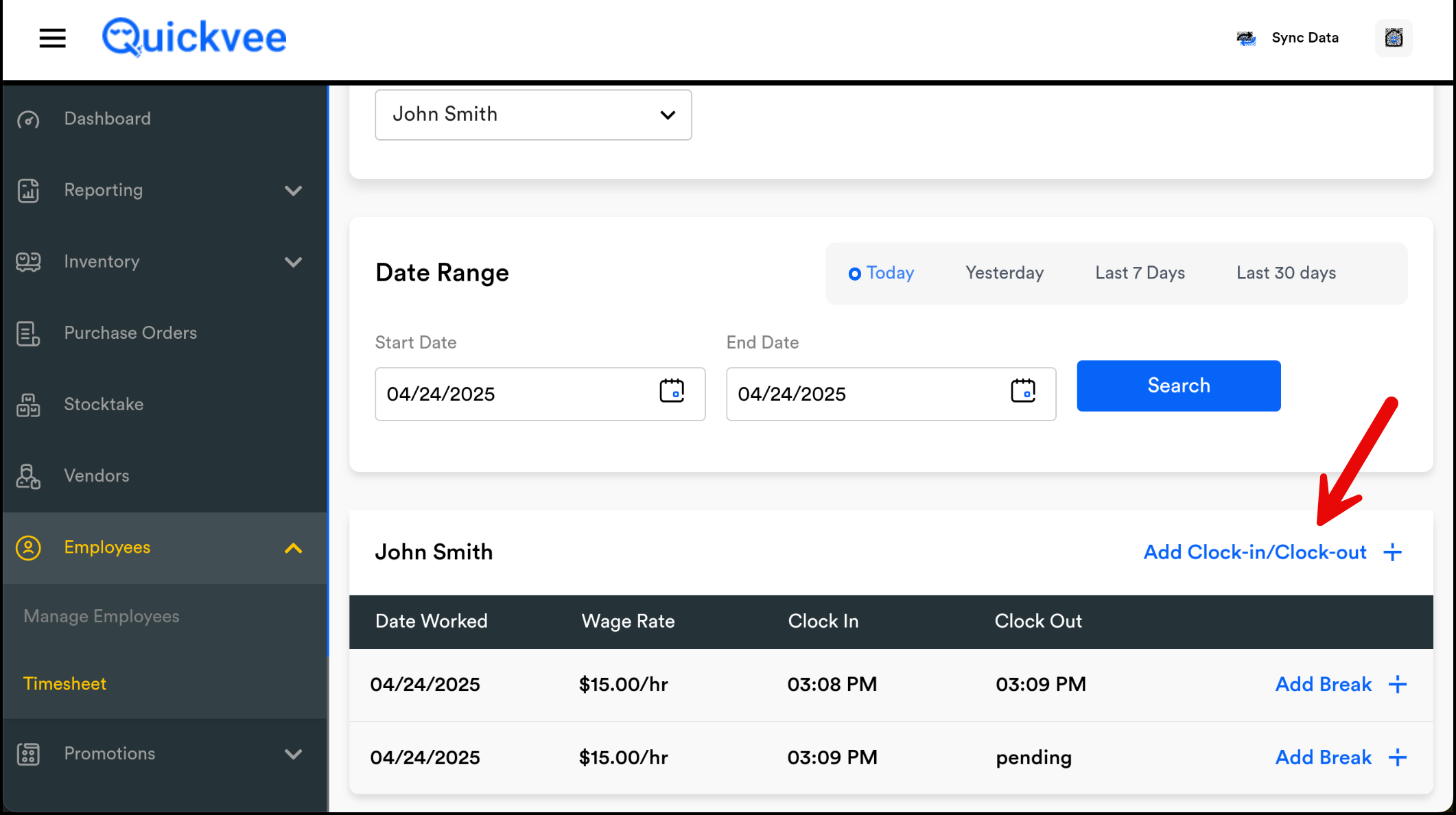Click the Sync Data icon
The width and height of the screenshot is (1456, 815).
coord(1246,38)
